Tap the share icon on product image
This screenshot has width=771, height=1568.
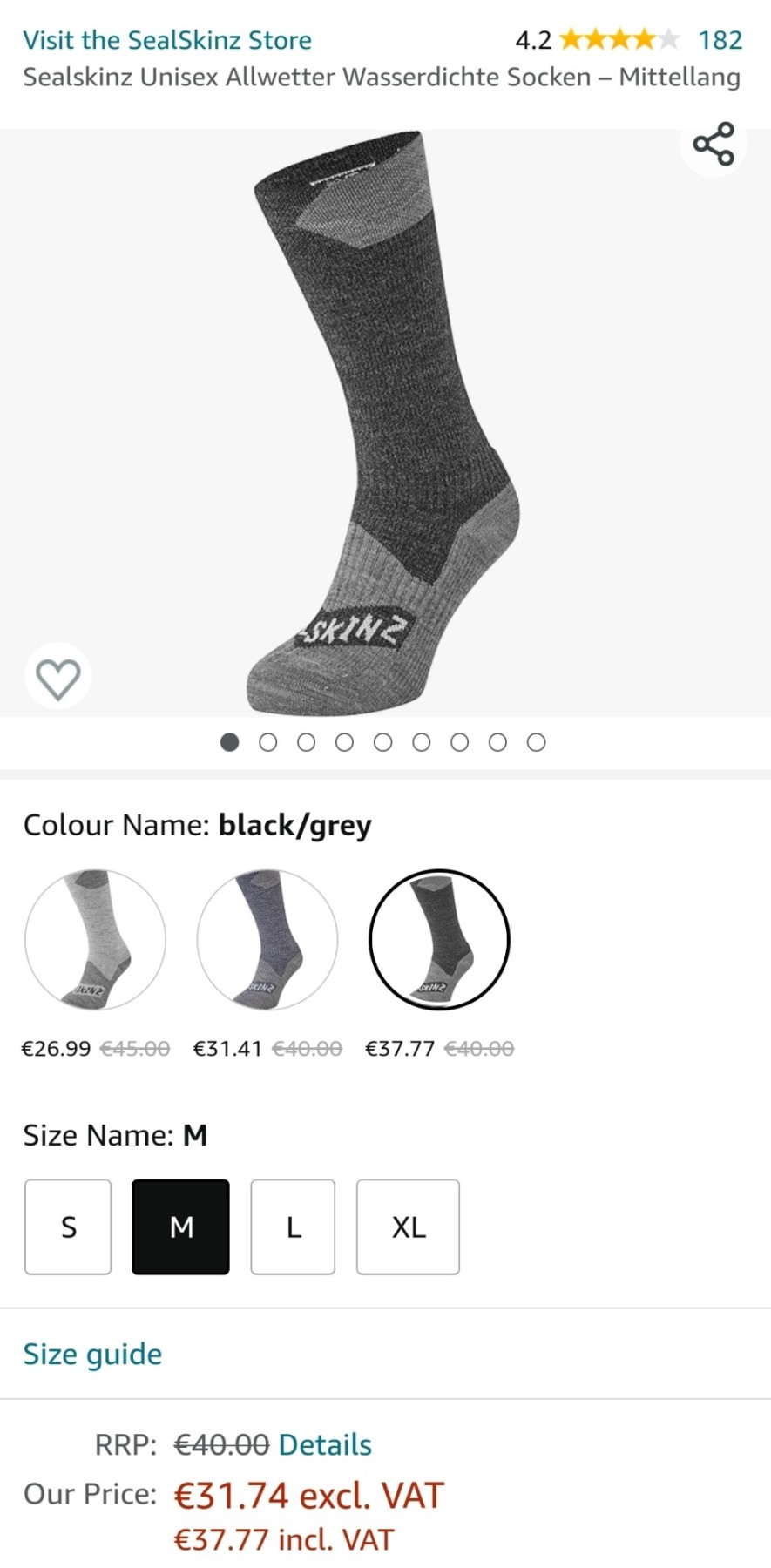714,145
